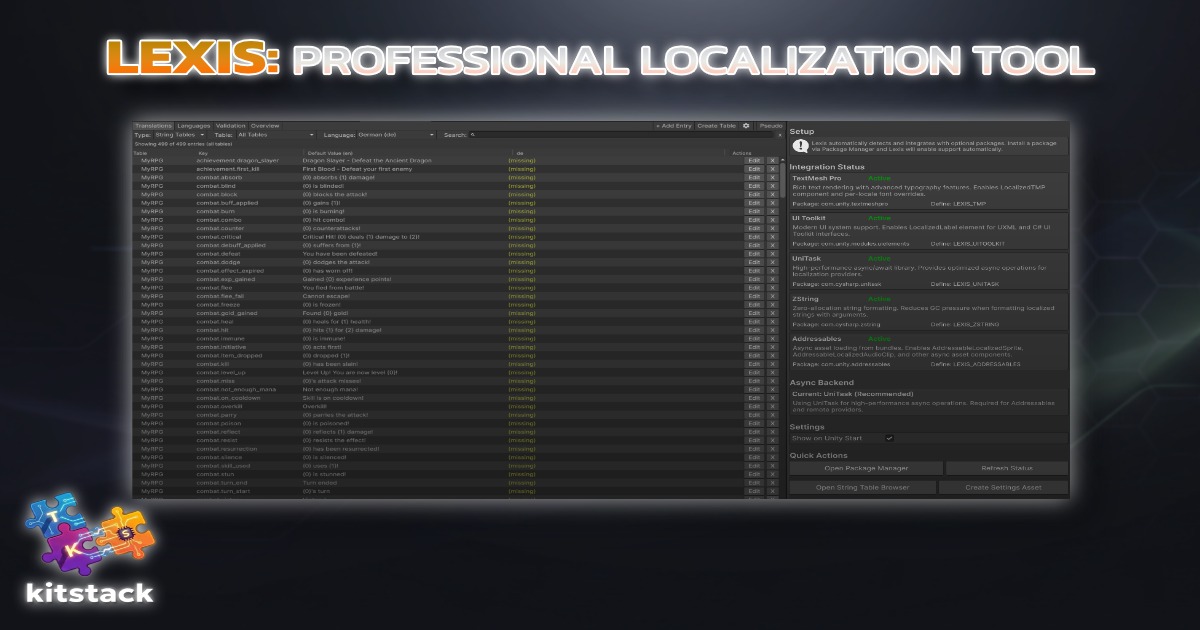The image size is (1200, 630).
Task: Delete combat.flee row with X
Action: click(x=773, y=288)
